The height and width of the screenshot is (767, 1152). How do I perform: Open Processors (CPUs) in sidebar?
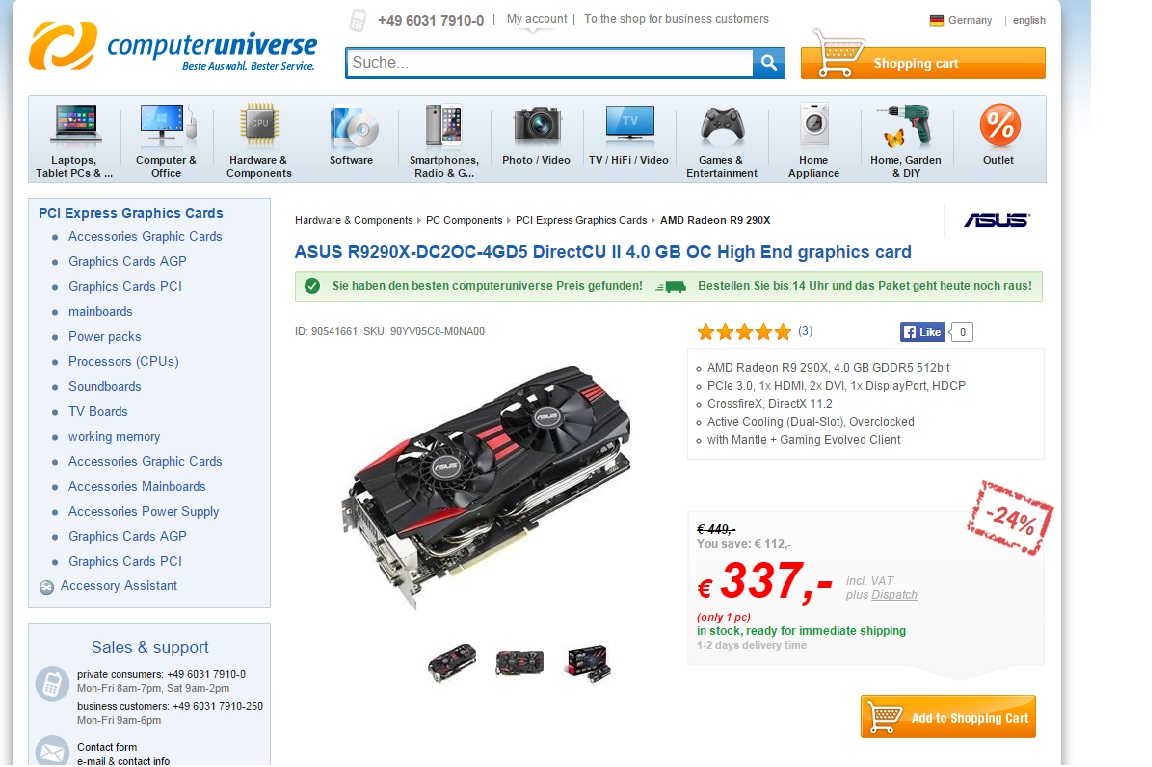point(123,361)
